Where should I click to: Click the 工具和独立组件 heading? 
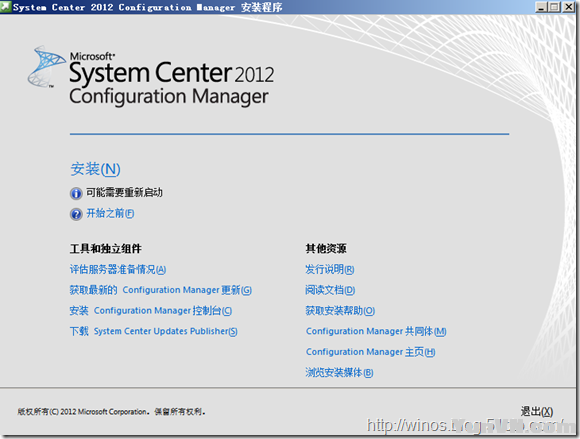coord(105,249)
